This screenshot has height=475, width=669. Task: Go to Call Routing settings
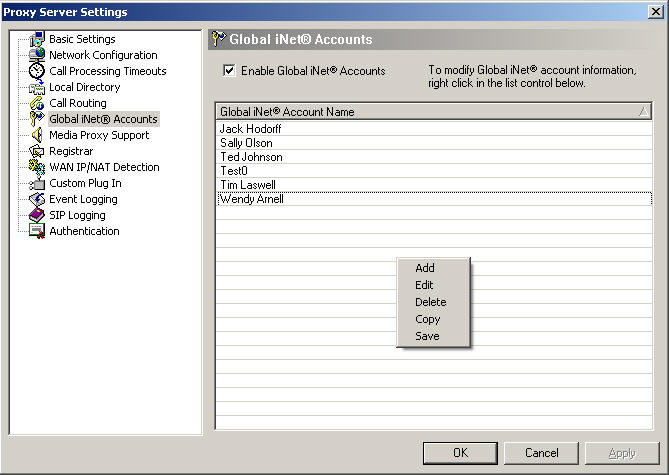coord(78,103)
